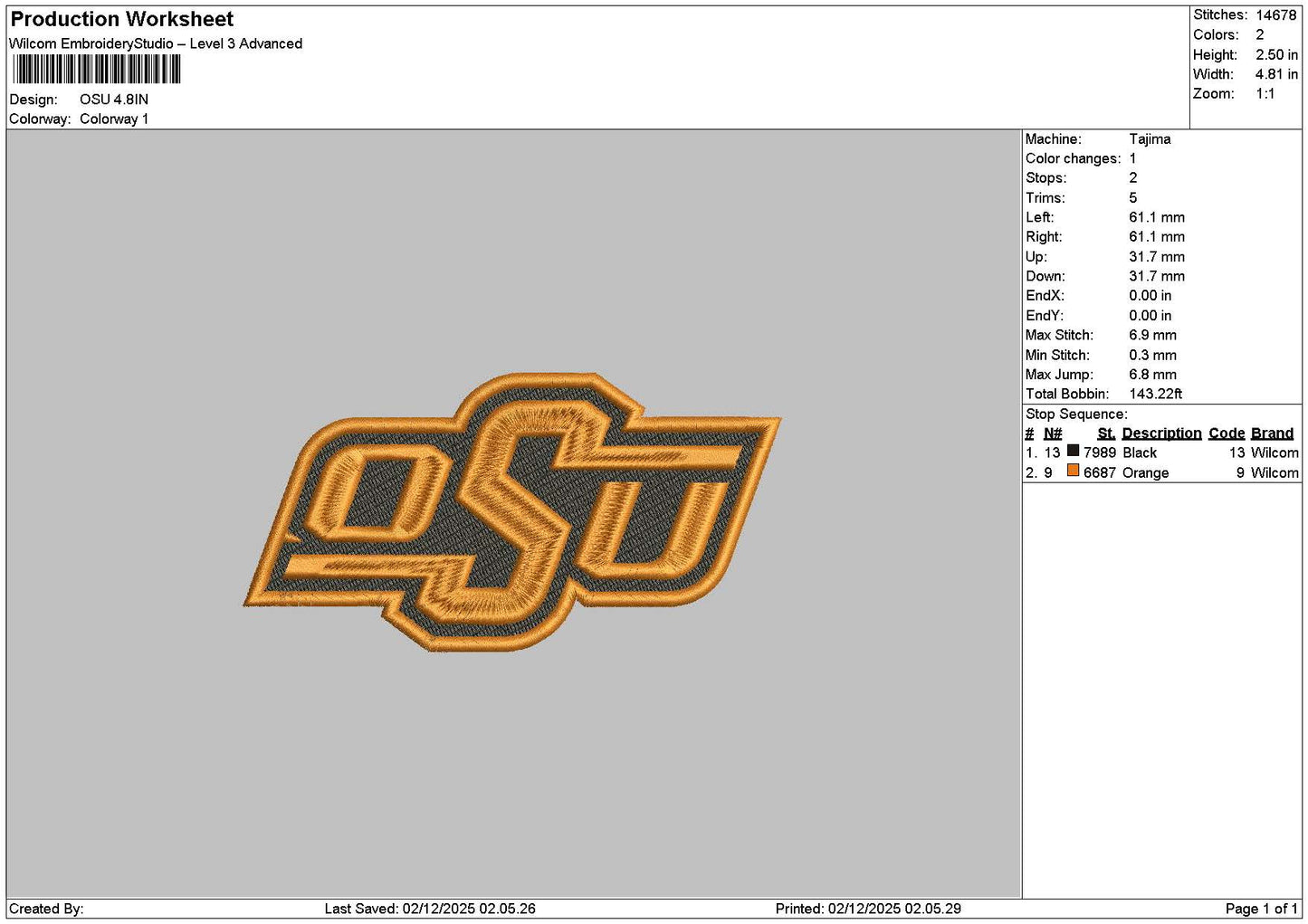Screen dimensions: 1308x924
Task: Click the 'EndX:' value '0.00 in'
Action: pyautogui.click(x=1150, y=296)
